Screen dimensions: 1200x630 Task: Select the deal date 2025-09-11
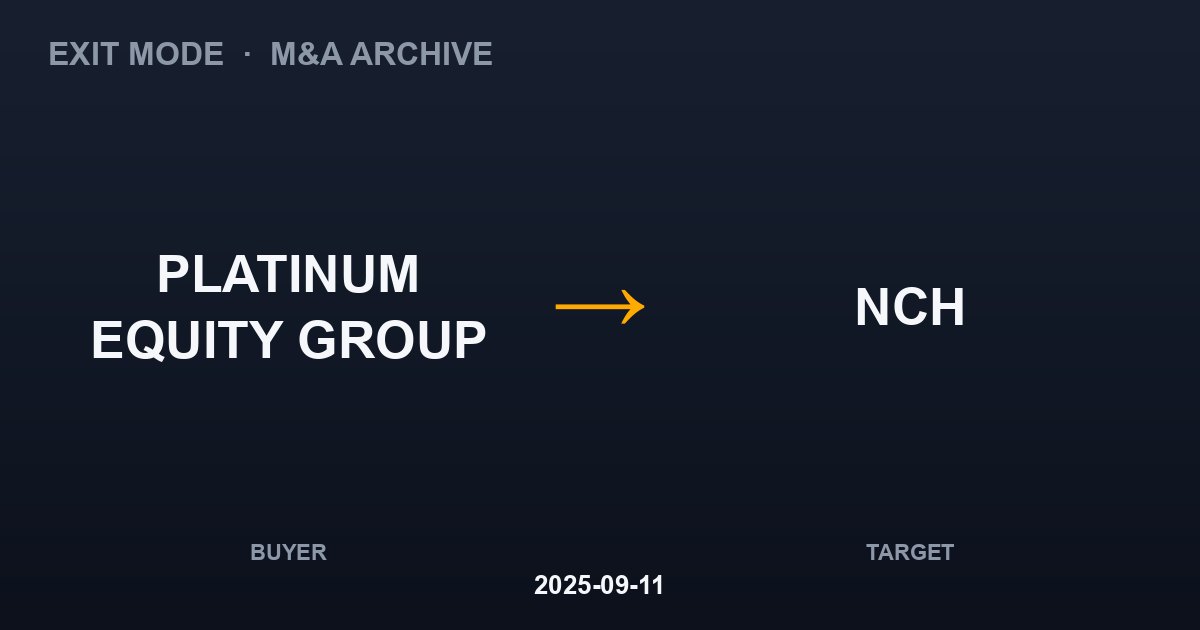point(599,585)
